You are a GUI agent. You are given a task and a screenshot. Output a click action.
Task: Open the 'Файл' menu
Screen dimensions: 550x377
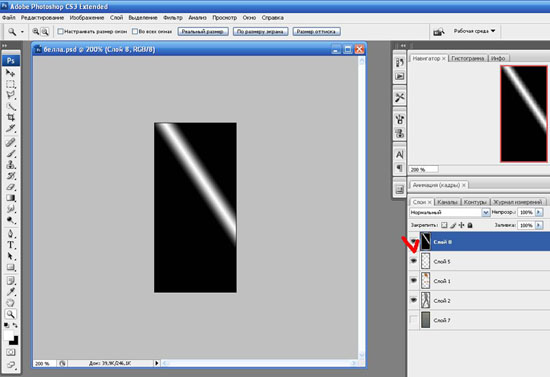[x=8, y=18]
